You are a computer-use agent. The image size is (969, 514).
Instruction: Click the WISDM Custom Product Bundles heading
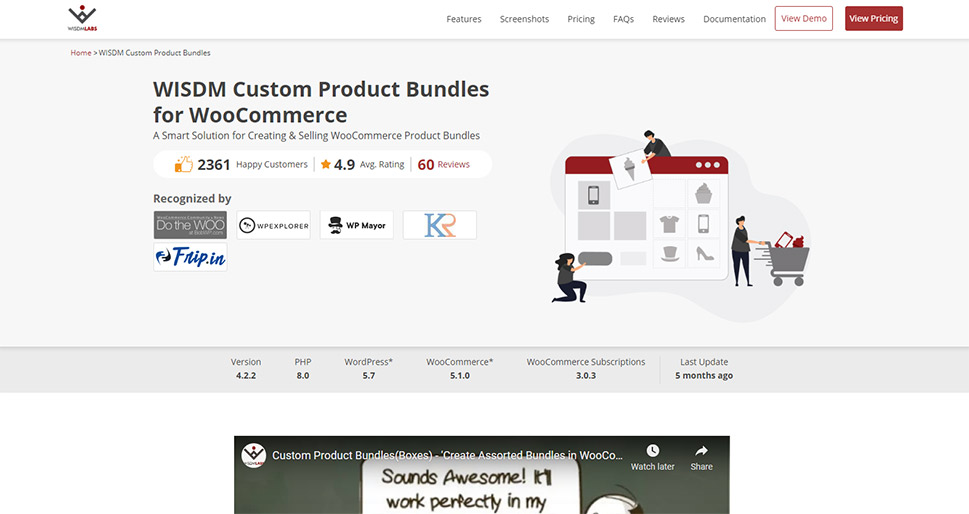[x=321, y=102]
